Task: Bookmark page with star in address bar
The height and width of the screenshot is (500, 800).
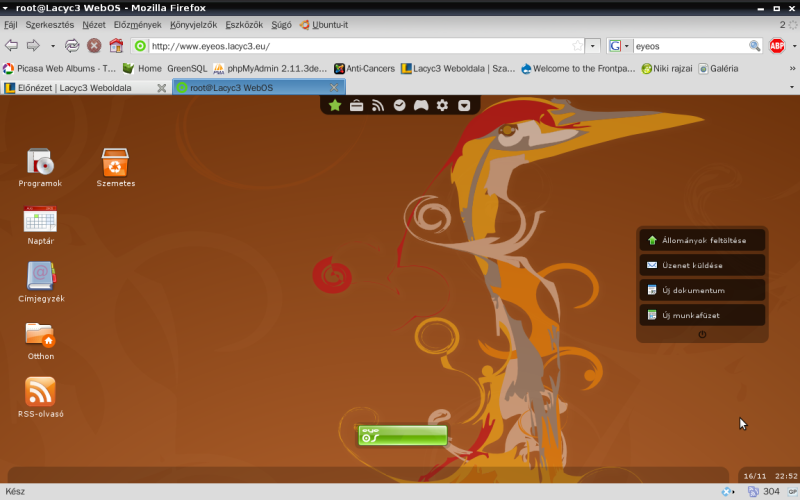Action: click(577, 46)
